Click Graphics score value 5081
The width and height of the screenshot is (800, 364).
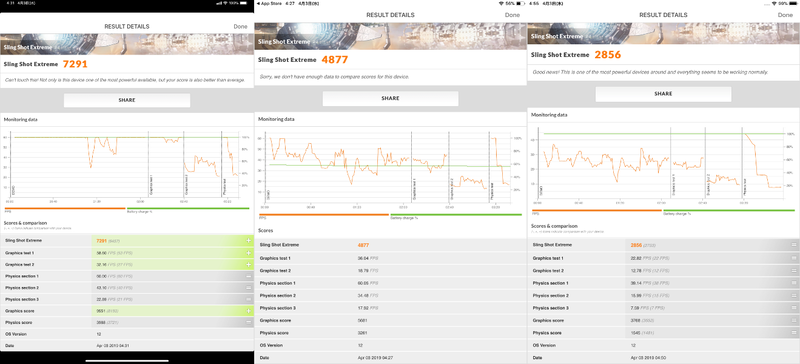click(363, 321)
